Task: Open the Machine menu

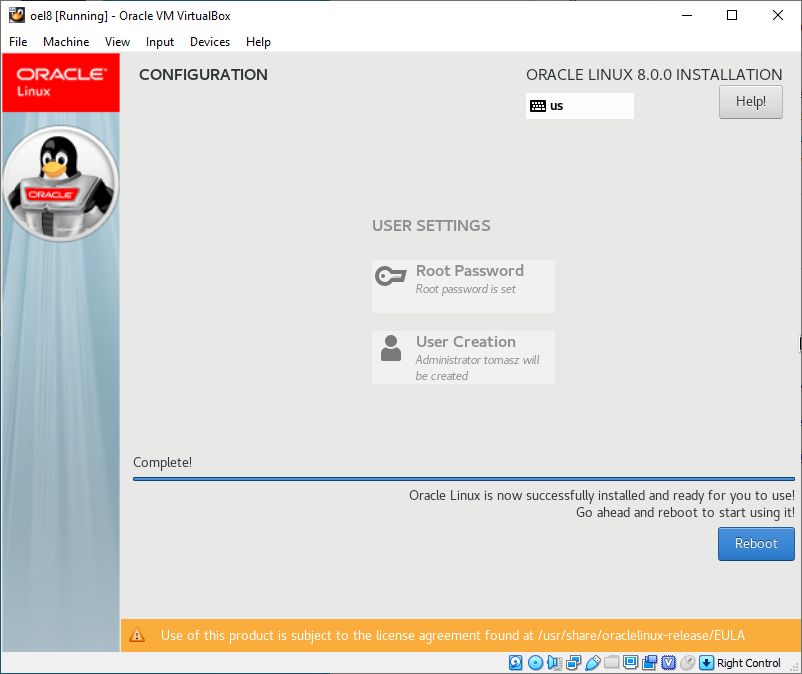Action: point(66,42)
